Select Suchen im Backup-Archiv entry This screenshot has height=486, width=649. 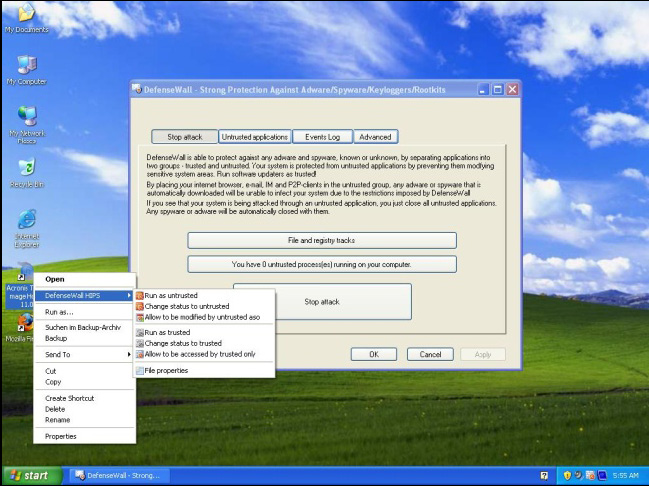point(84,327)
